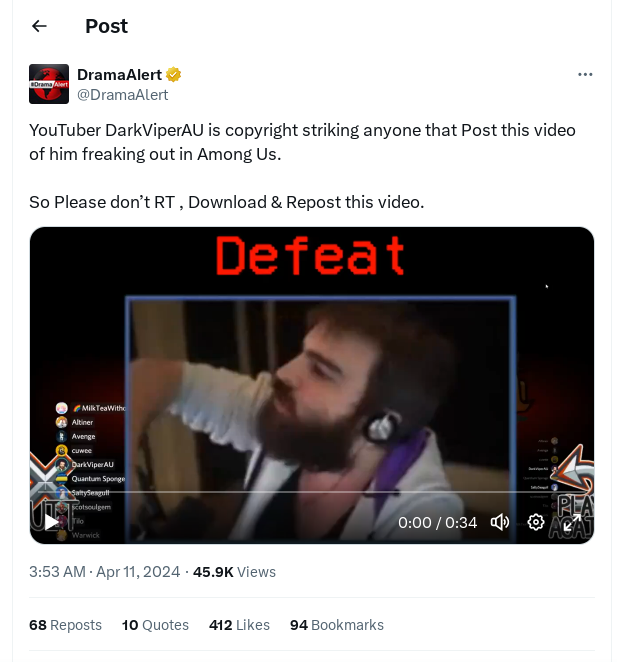Seek on the video progress bar
617x662 pixels.
[312, 492]
